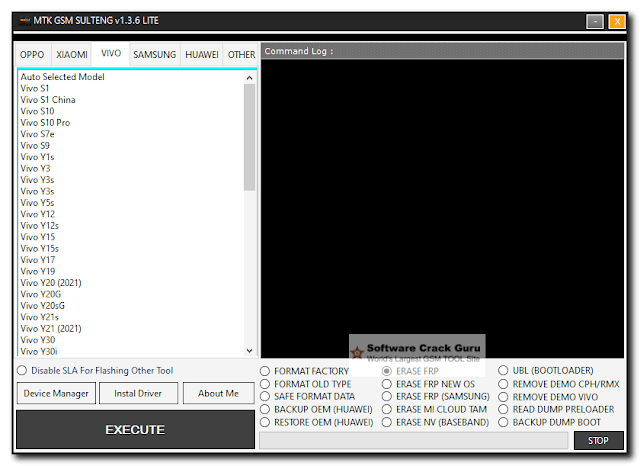This screenshot has width=640, height=466.
Task: Minimize the MTK GSM SULTENG window
Action: click(x=595, y=21)
